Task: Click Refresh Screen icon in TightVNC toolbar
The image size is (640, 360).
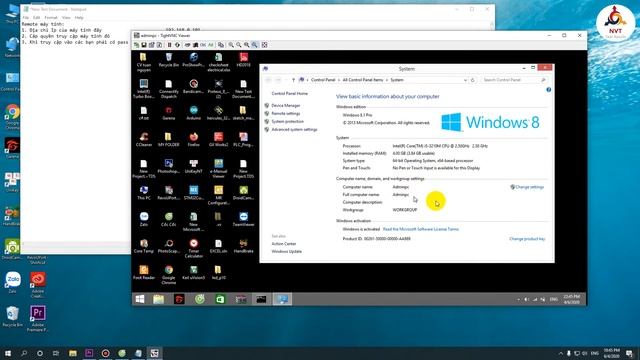Action: (177, 45)
